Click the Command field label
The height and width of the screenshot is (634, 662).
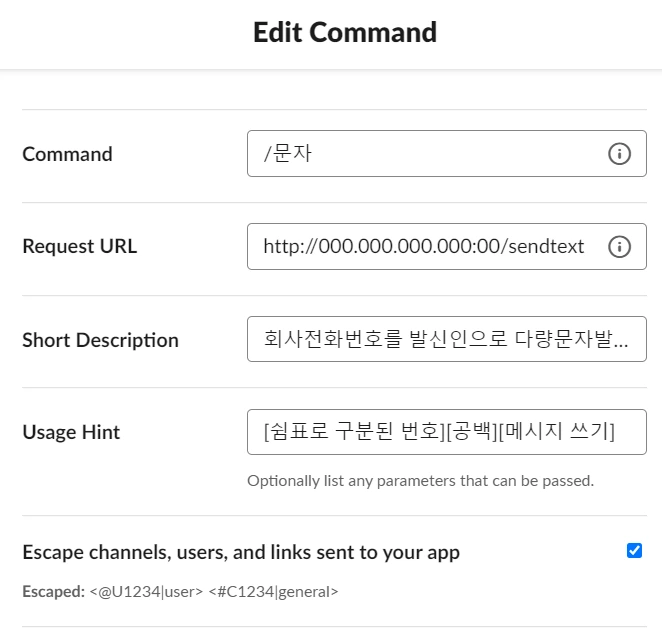(68, 154)
